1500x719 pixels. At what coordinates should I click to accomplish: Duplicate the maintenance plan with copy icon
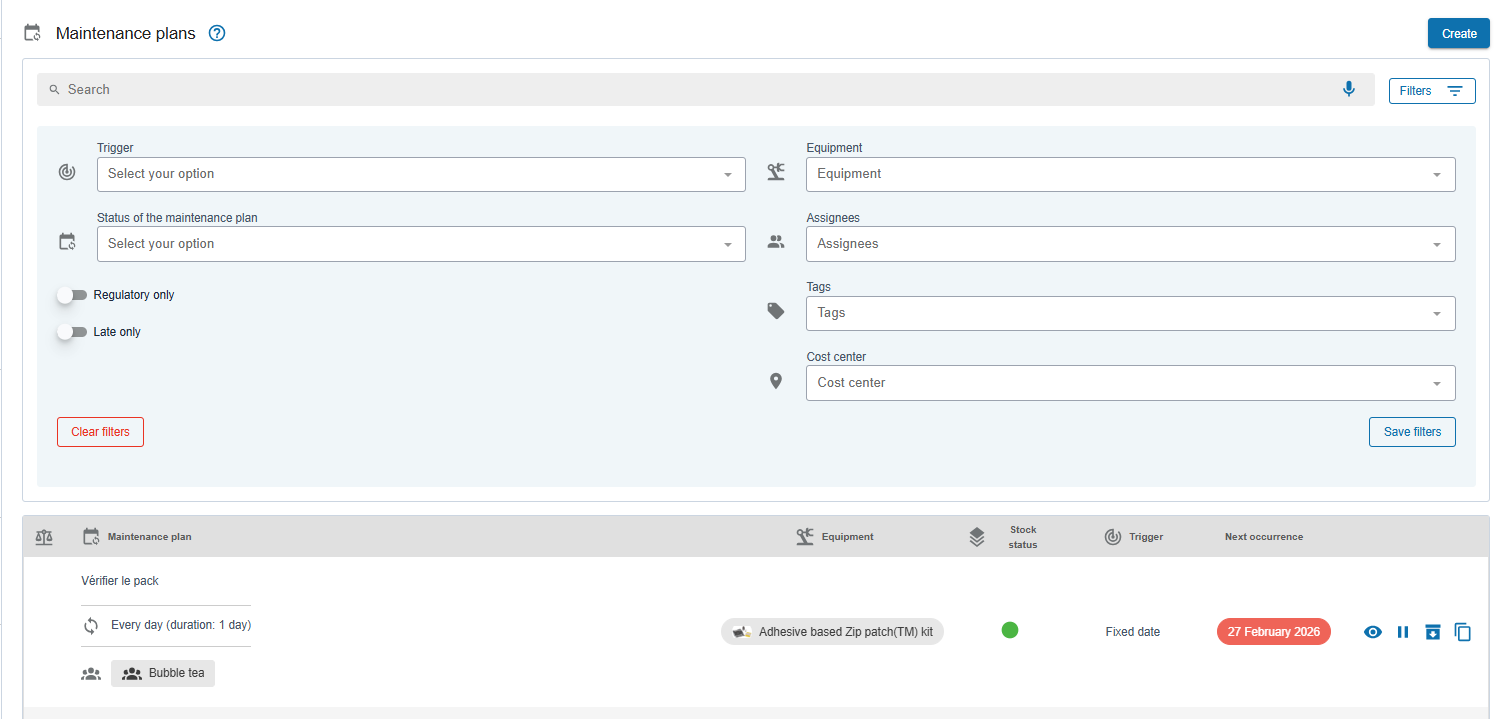point(1463,632)
